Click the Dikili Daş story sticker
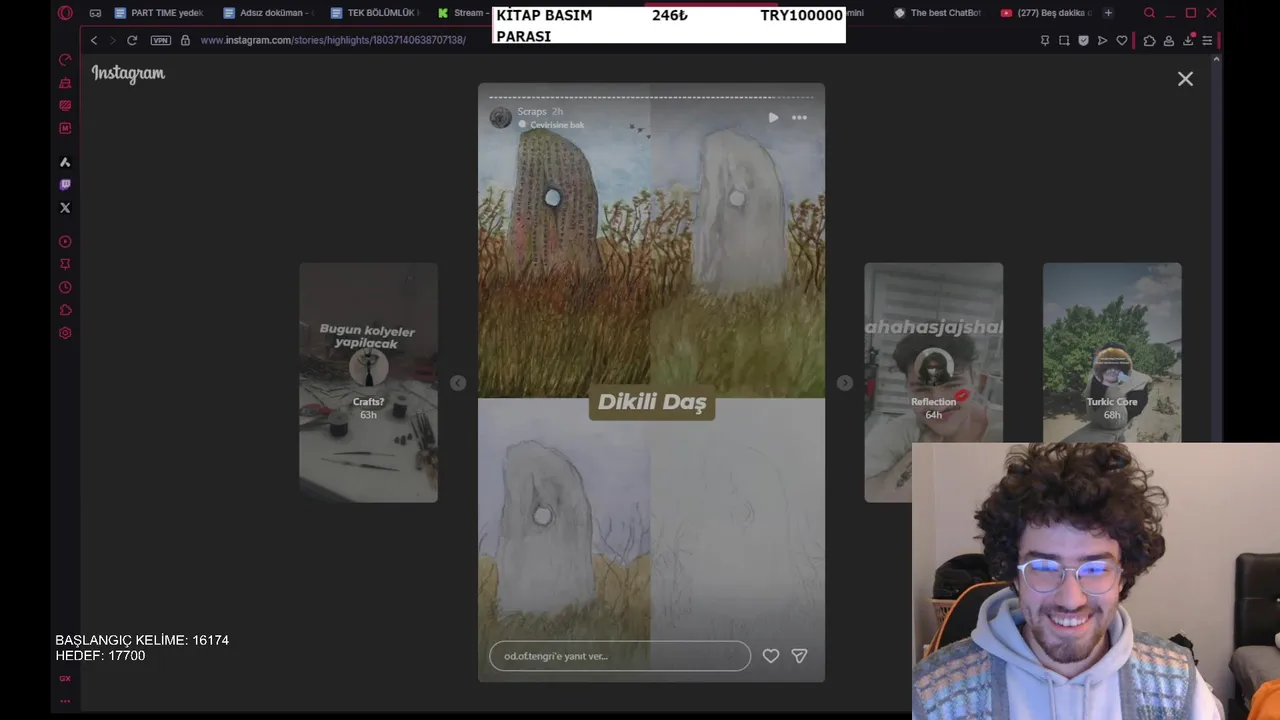This screenshot has height=720, width=1280. pos(652,402)
